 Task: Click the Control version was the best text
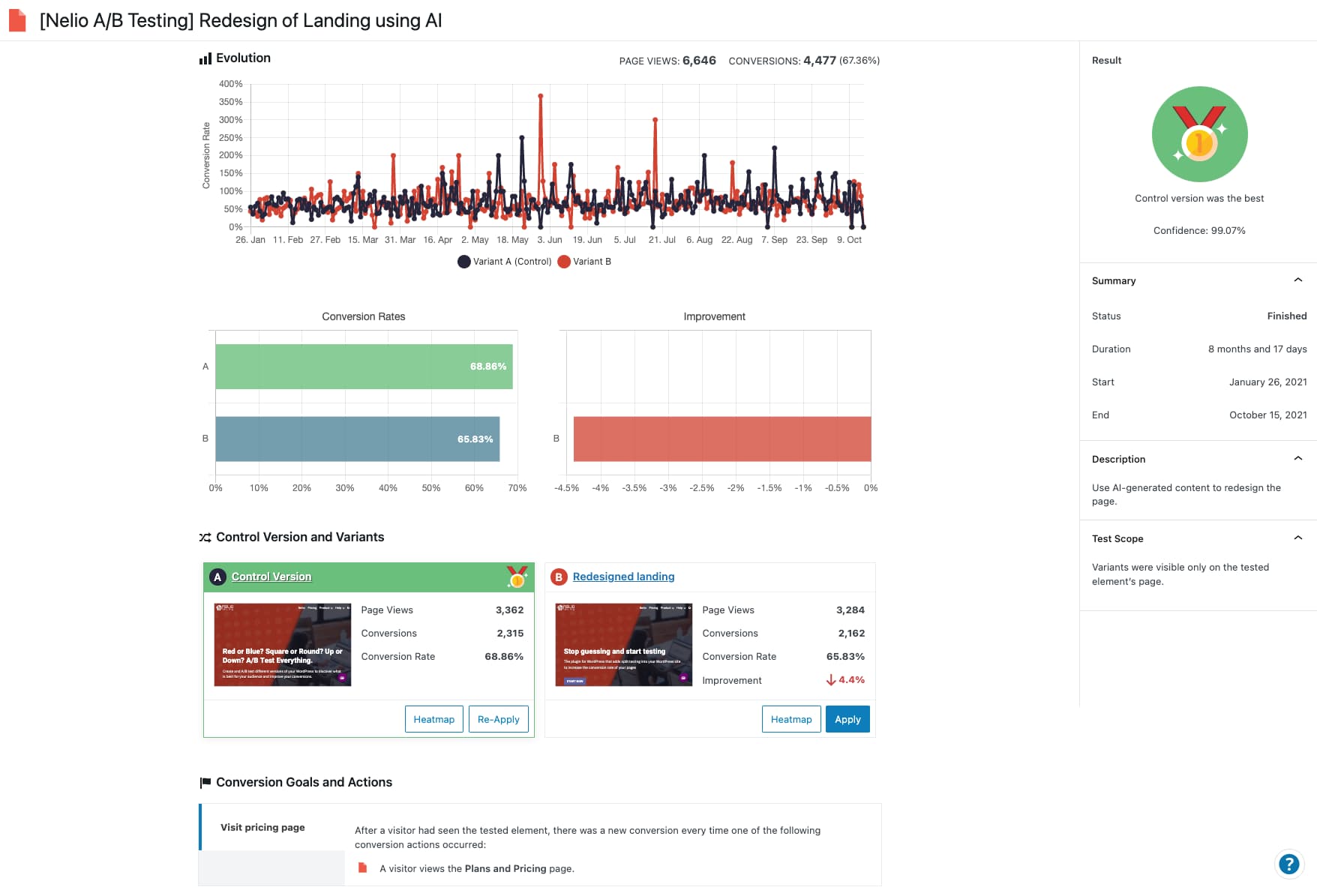coord(1199,198)
